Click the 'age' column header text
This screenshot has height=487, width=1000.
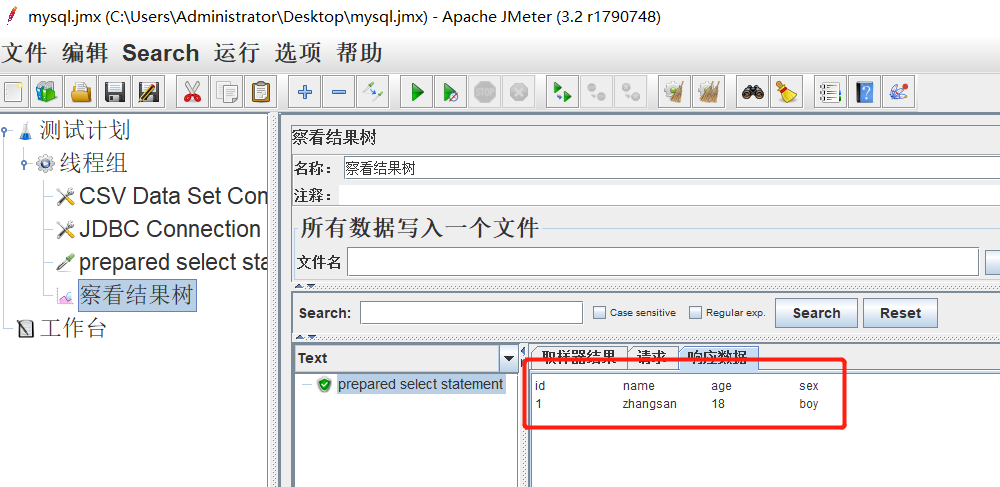click(x=721, y=386)
